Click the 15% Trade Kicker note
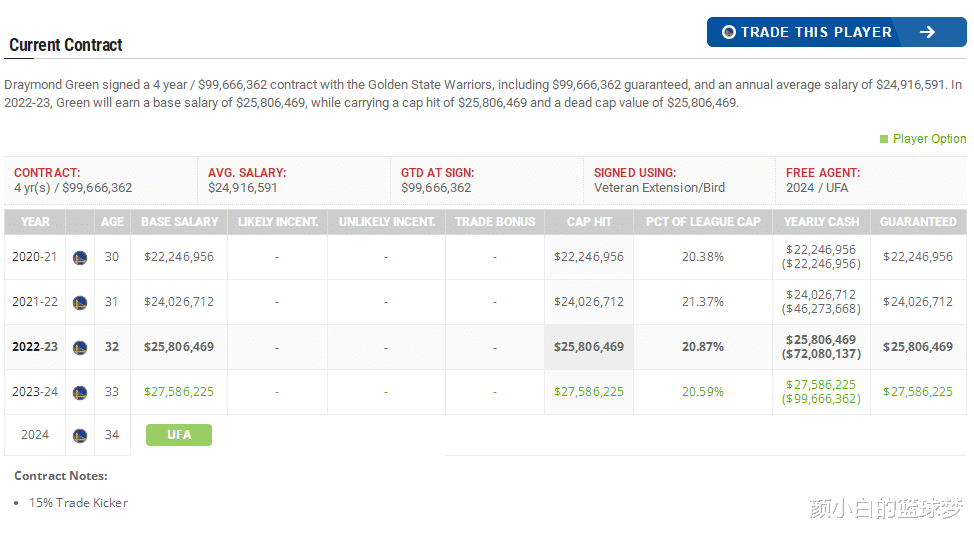974x533 pixels. click(x=78, y=503)
